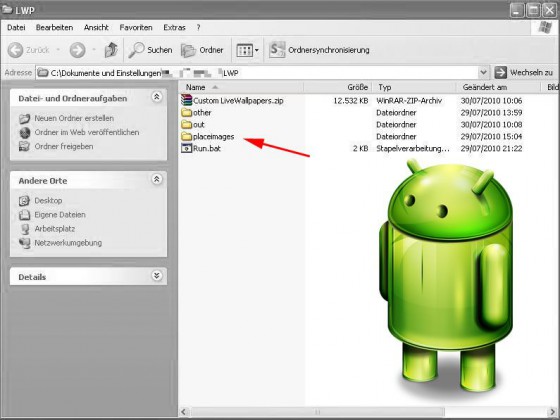Click the Custom LiveWallpapers.zip file name
The image size is (560, 420).
point(238,101)
